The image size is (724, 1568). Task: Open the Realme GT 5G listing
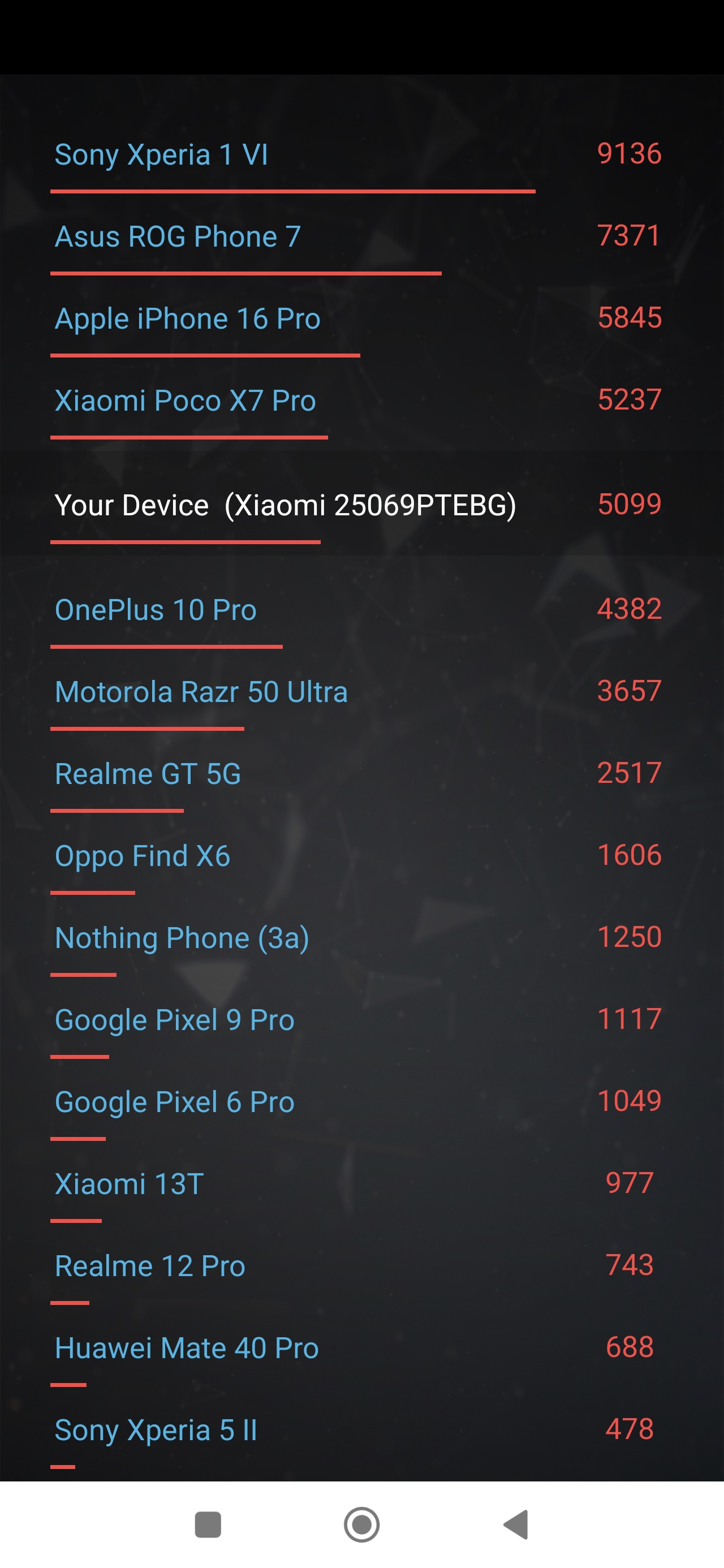[x=148, y=774]
